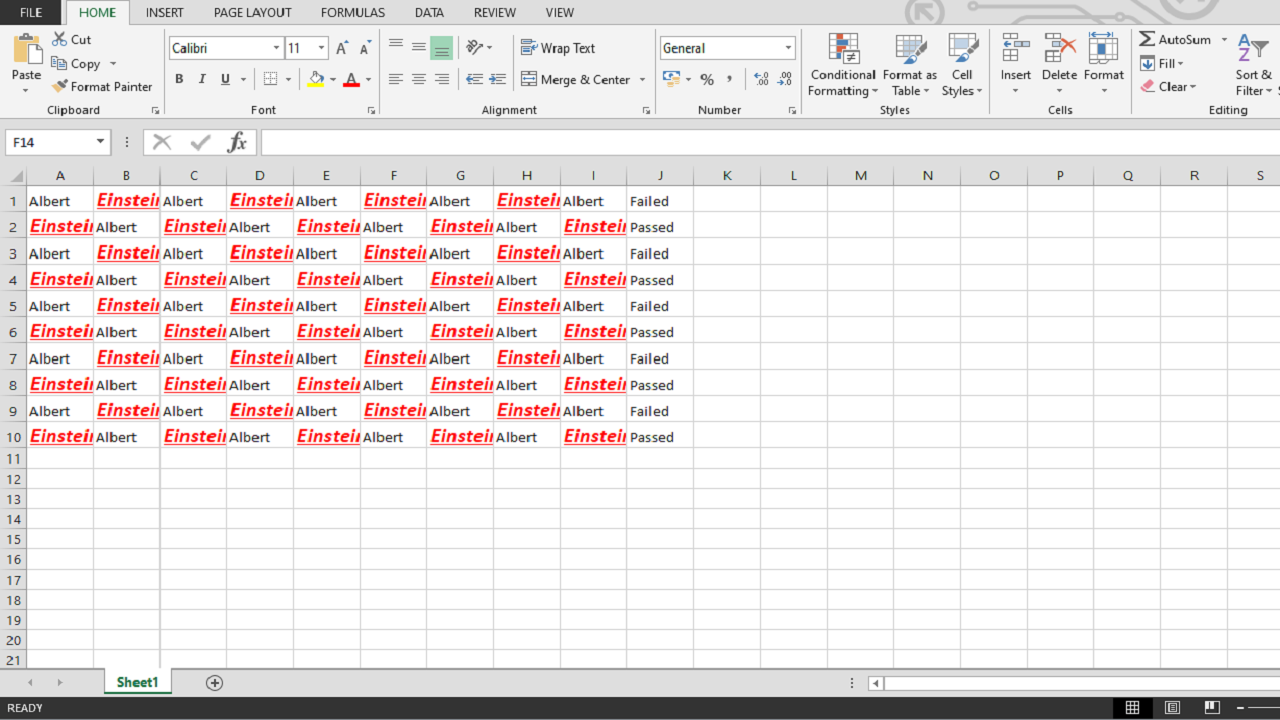Apply the yellow Fill Color
The height and width of the screenshot is (720, 1280).
point(315,79)
